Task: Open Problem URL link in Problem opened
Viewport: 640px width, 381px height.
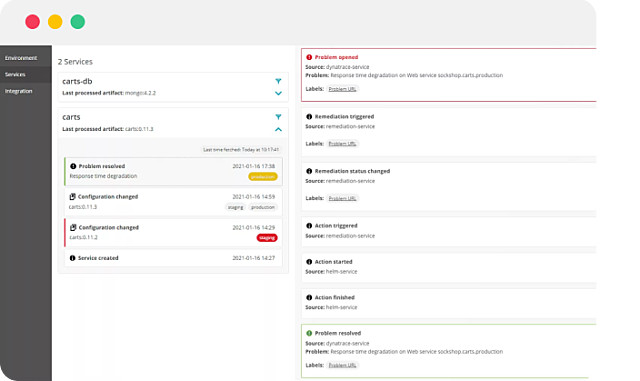Action: (342, 89)
